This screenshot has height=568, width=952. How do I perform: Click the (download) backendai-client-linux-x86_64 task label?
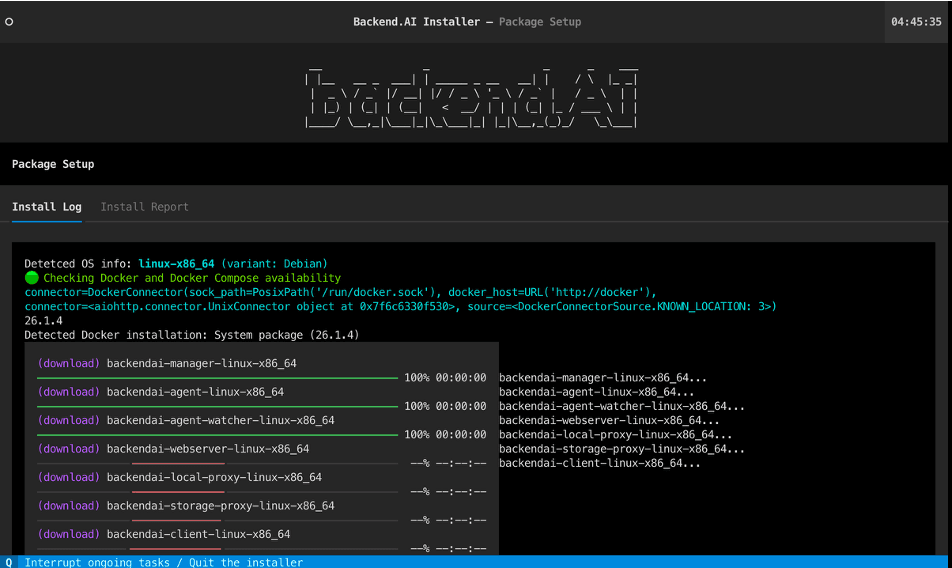(x=163, y=534)
